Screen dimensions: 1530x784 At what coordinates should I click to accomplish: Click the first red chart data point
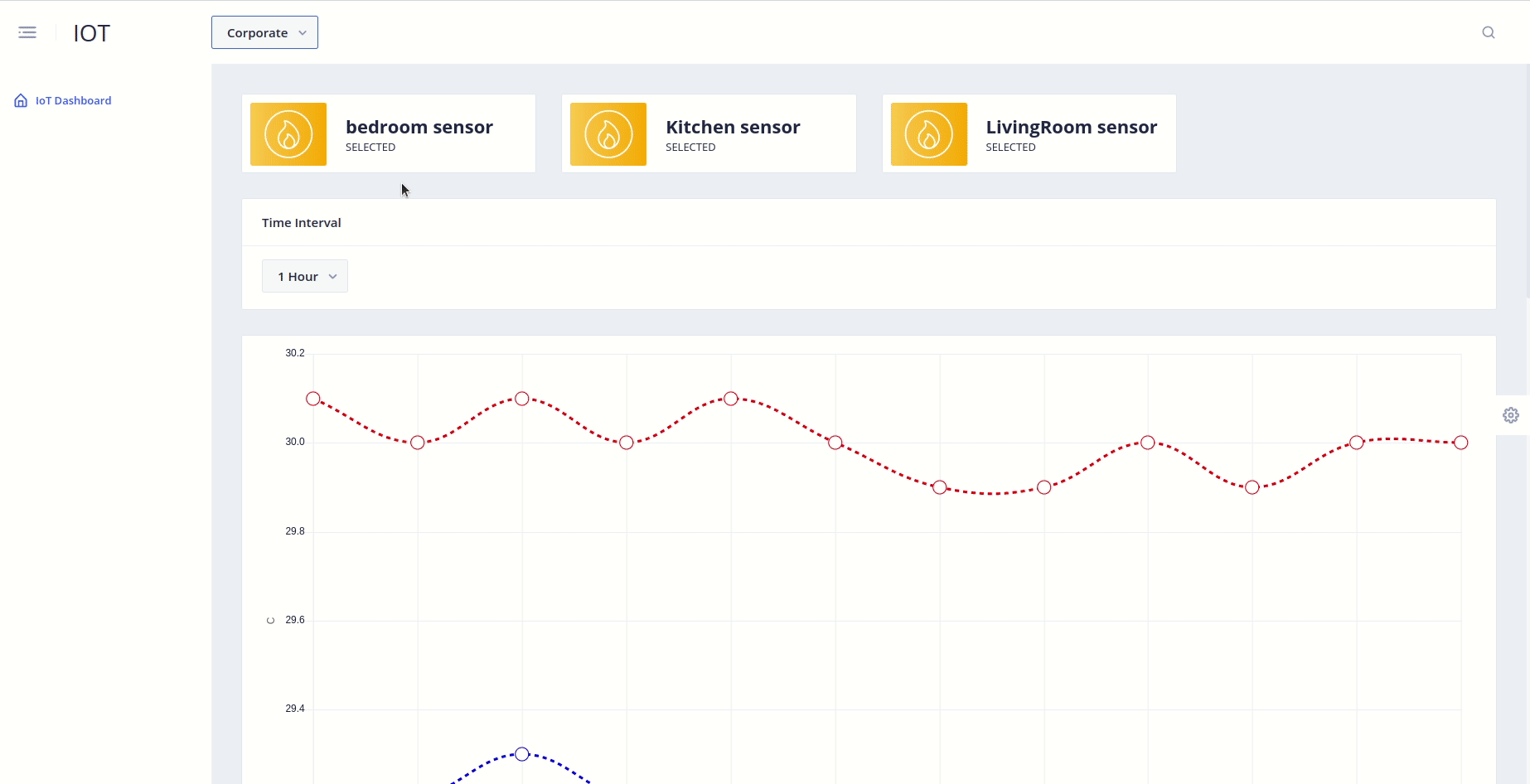313,399
